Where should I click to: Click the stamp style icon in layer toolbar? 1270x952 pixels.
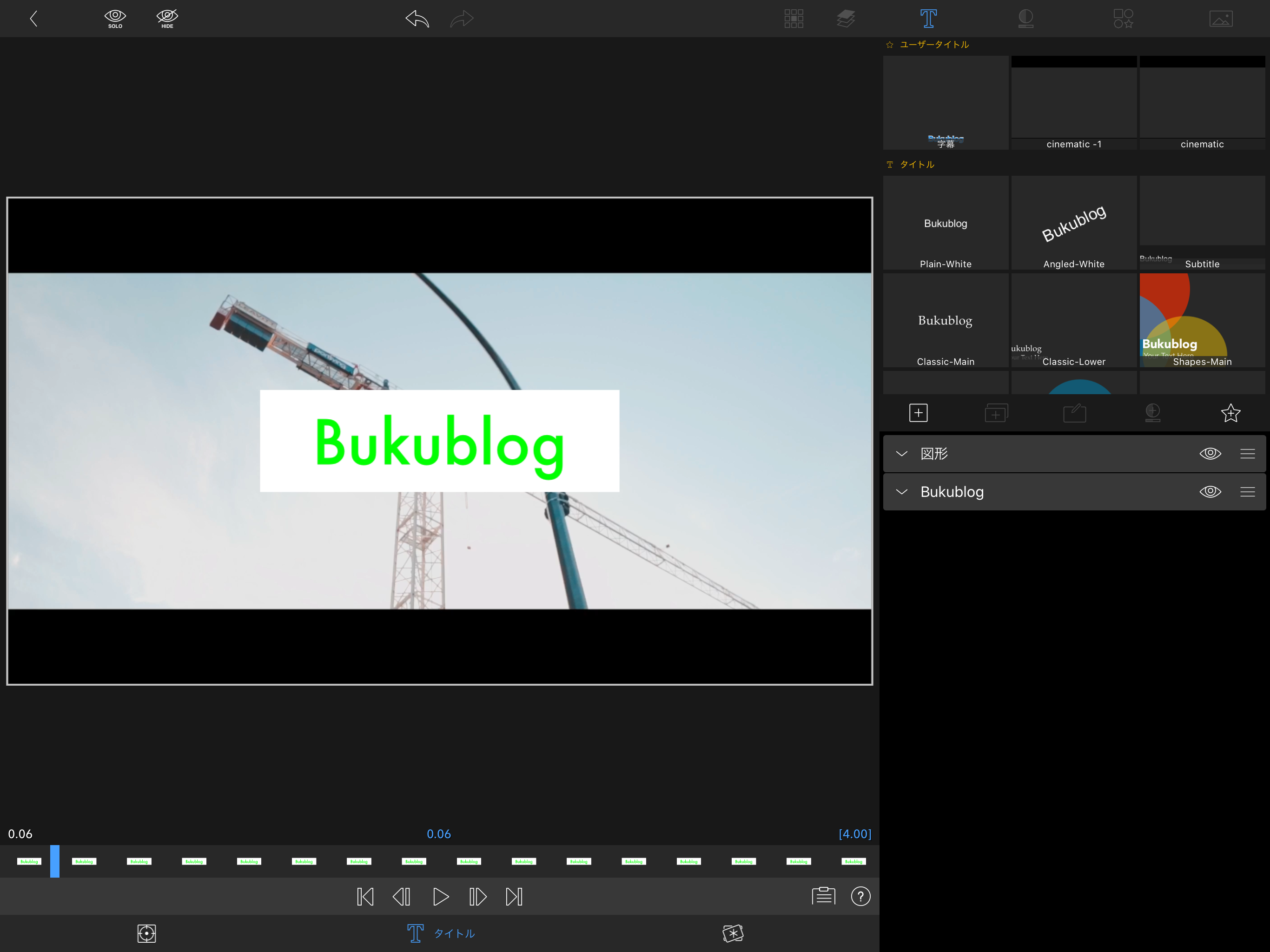pyautogui.click(x=1152, y=413)
